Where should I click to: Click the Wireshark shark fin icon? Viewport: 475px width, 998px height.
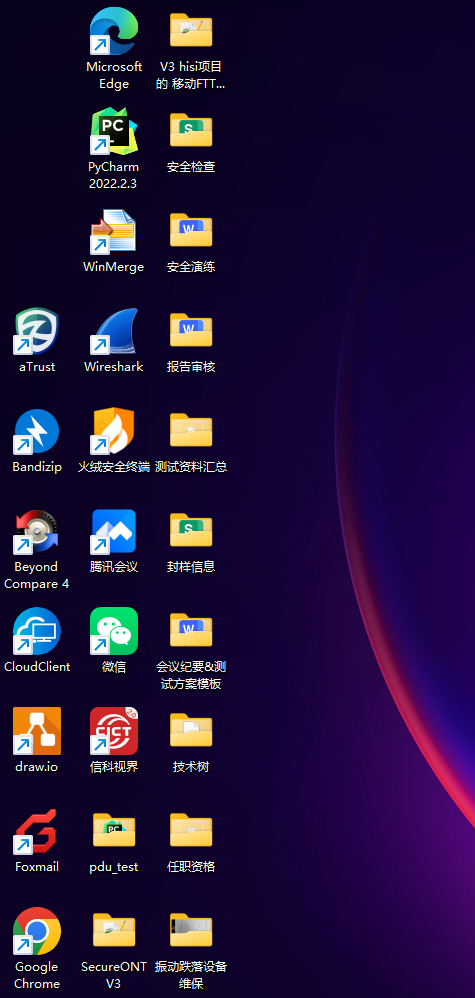114,331
